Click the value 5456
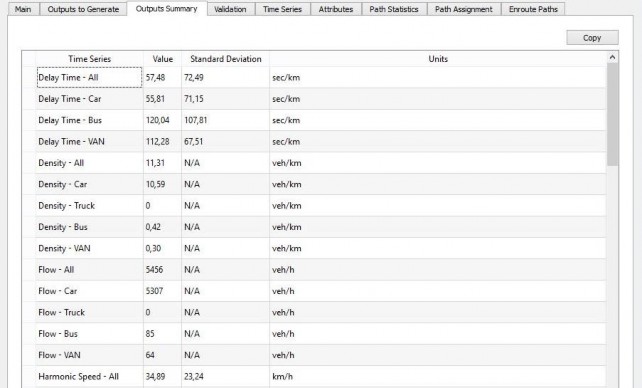 pyautogui.click(x=154, y=269)
